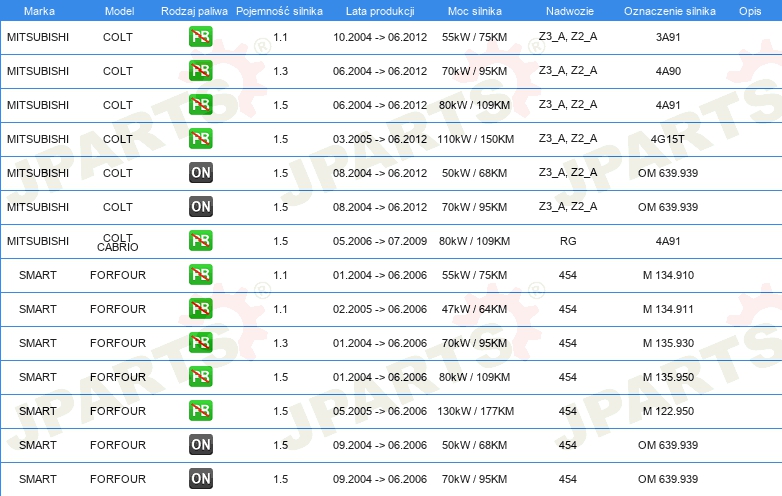Click petrol icon in Forfour M 135.930 row
The height and width of the screenshot is (496, 782).
point(200,342)
